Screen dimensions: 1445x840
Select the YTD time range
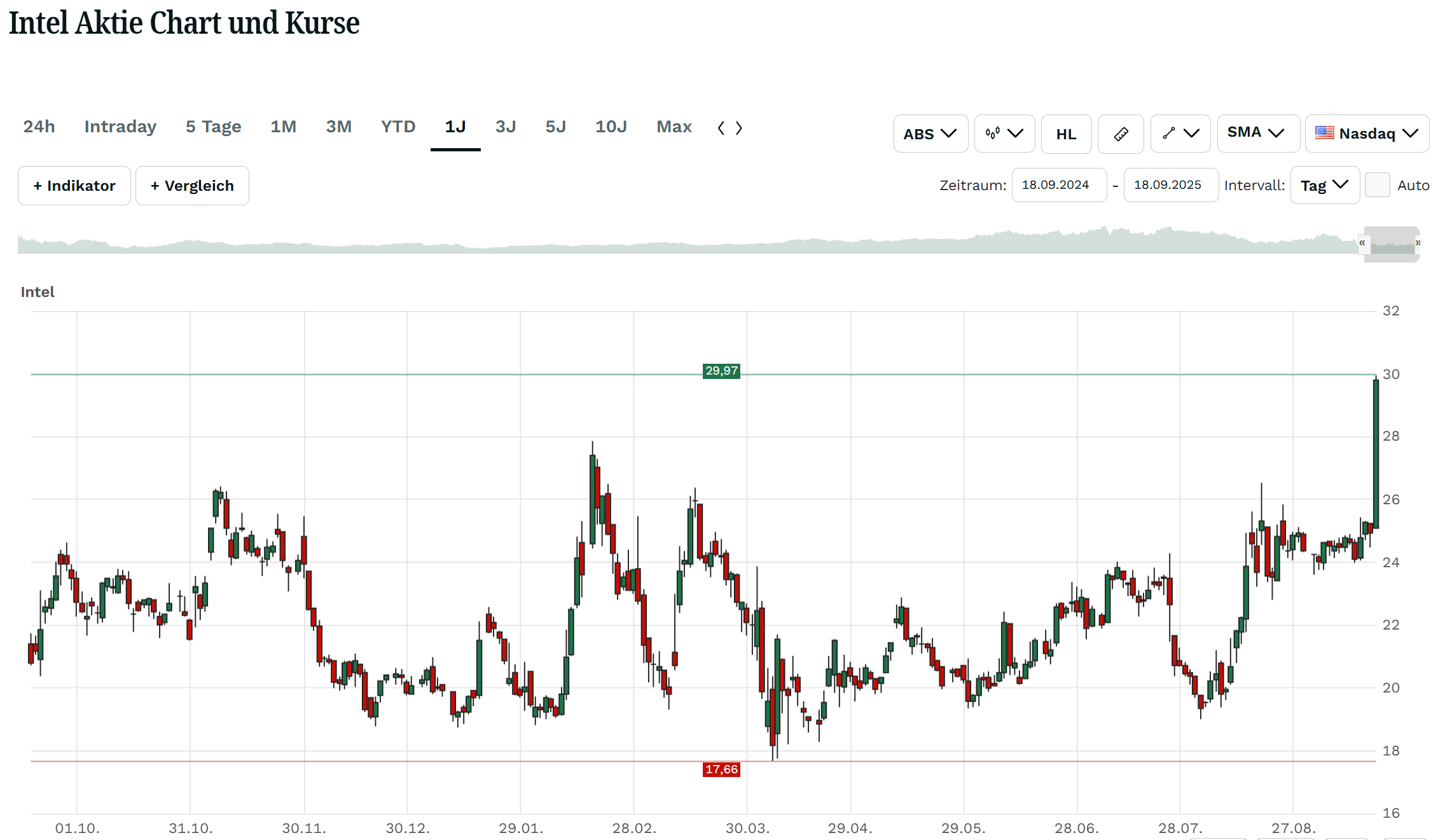pyautogui.click(x=398, y=127)
